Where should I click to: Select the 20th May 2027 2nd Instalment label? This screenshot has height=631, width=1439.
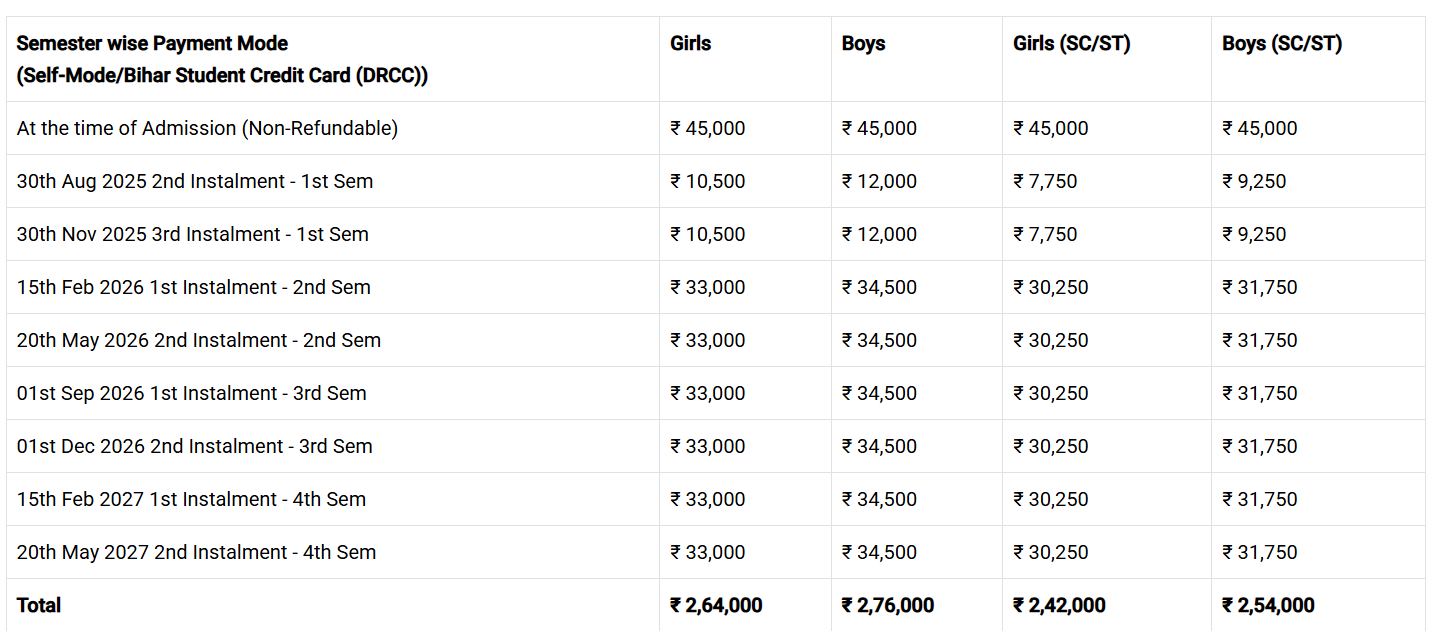(197, 552)
